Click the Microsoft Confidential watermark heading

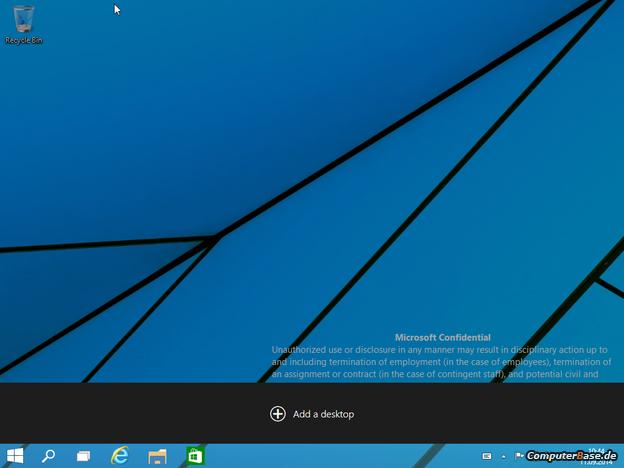pos(442,338)
